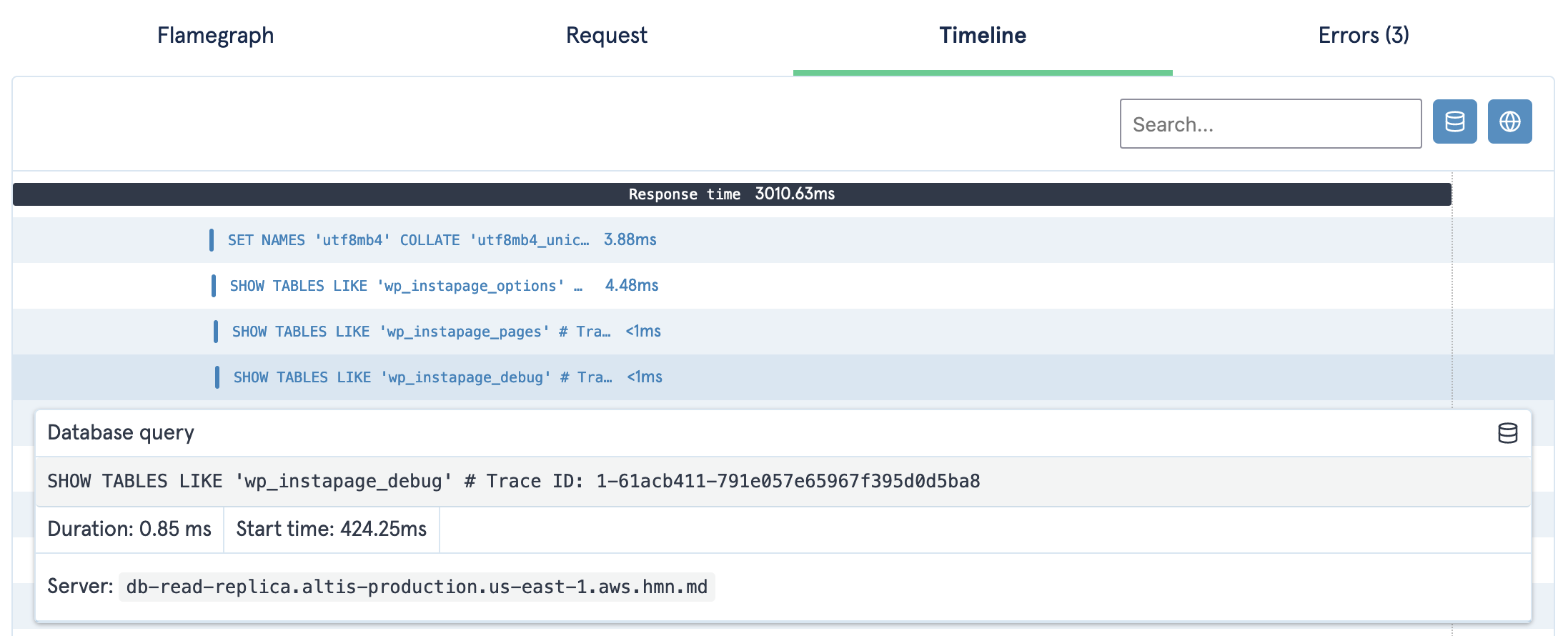Toggle database queries filter icon

click(x=1455, y=121)
